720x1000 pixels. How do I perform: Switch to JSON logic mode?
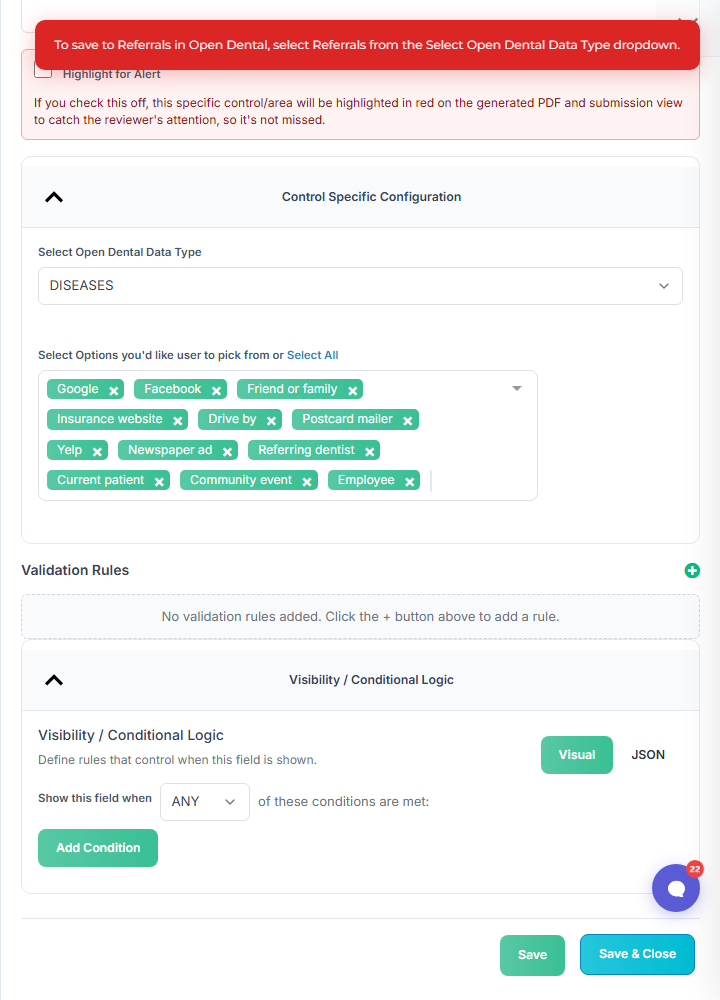pos(648,754)
